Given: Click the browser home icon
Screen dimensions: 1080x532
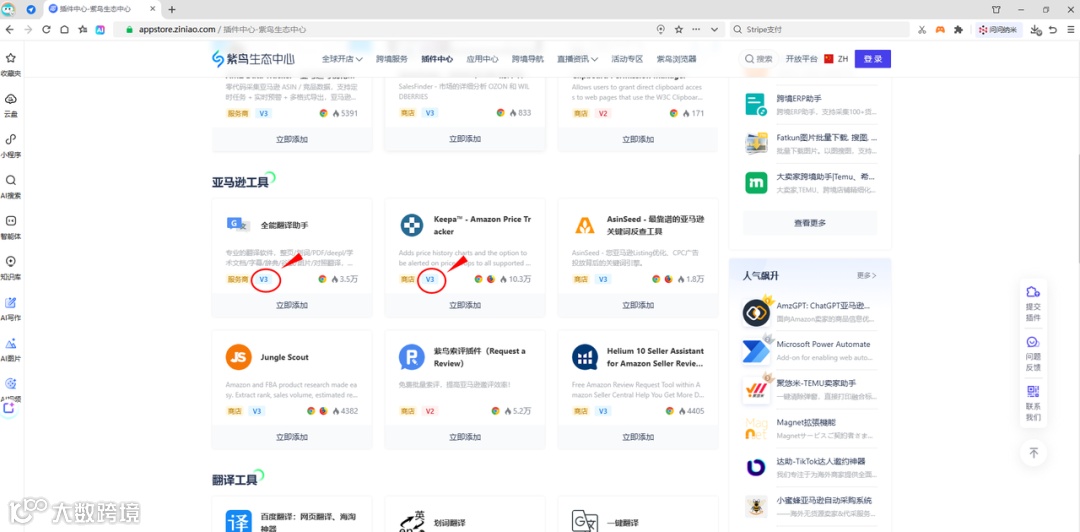Looking at the screenshot, I should coord(64,30).
